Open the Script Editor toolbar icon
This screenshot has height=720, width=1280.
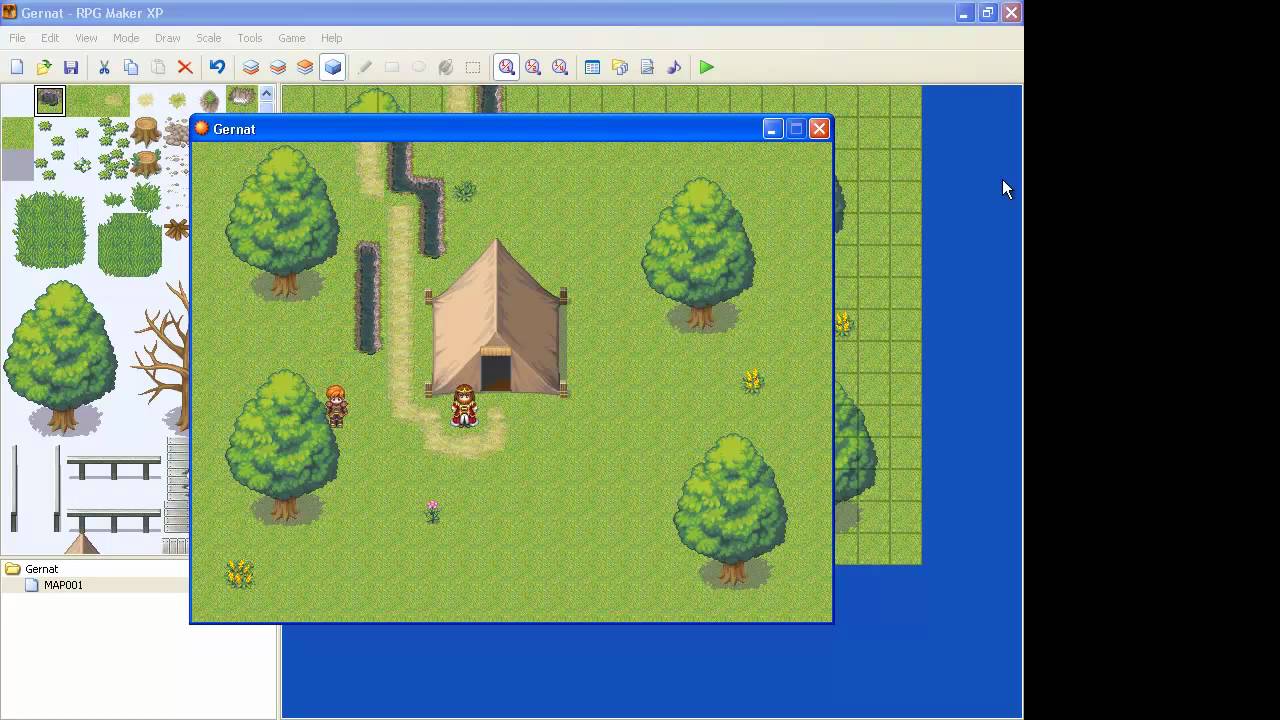tap(647, 67)
